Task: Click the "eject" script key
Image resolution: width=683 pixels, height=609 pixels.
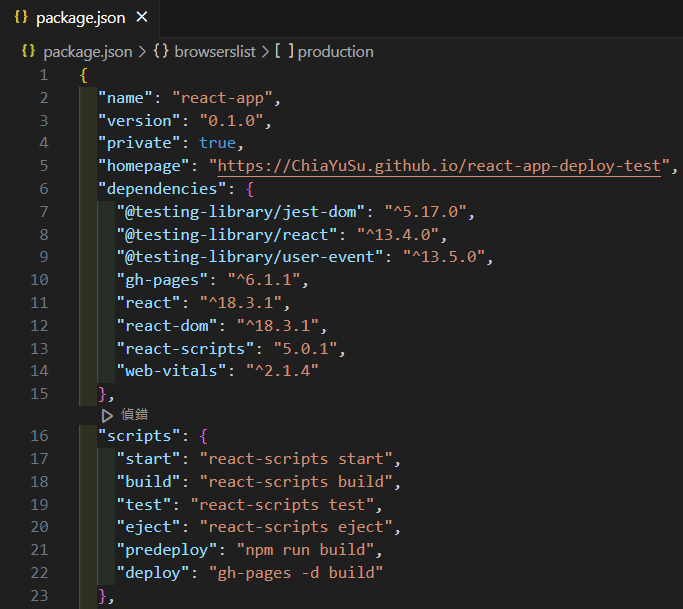Action: (148, 527)
